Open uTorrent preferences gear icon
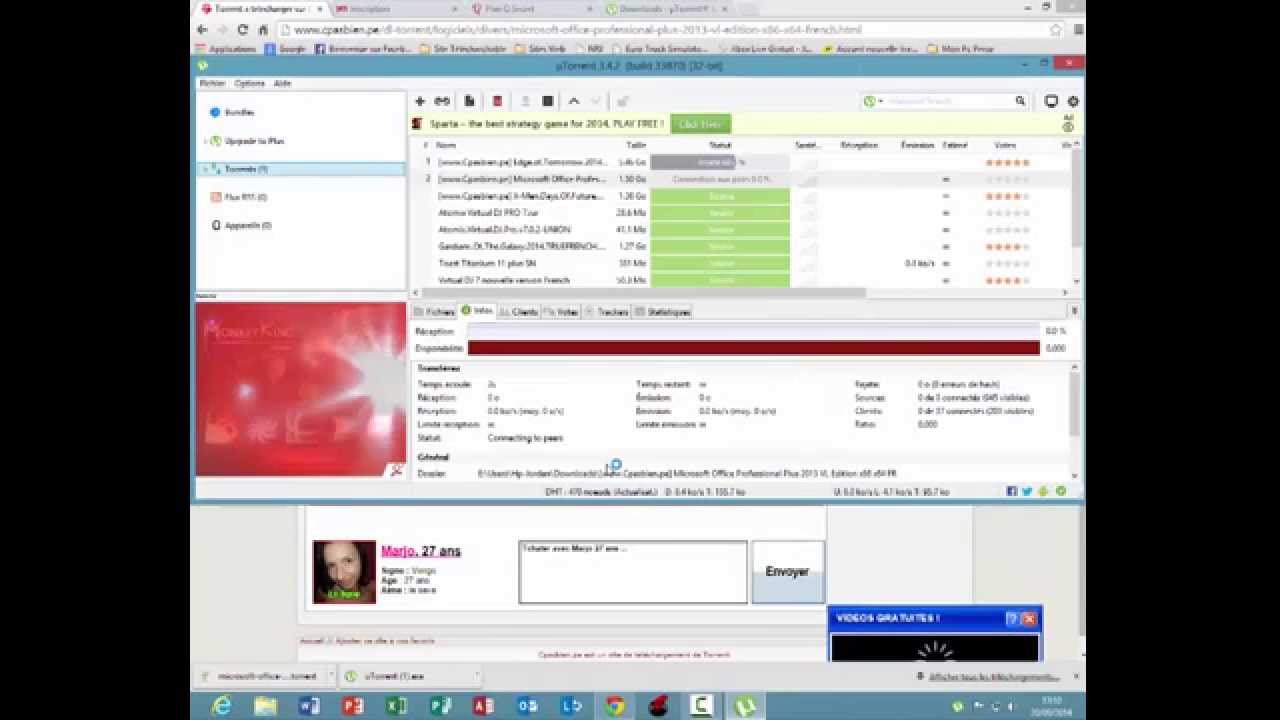 tap(1073, 101)
